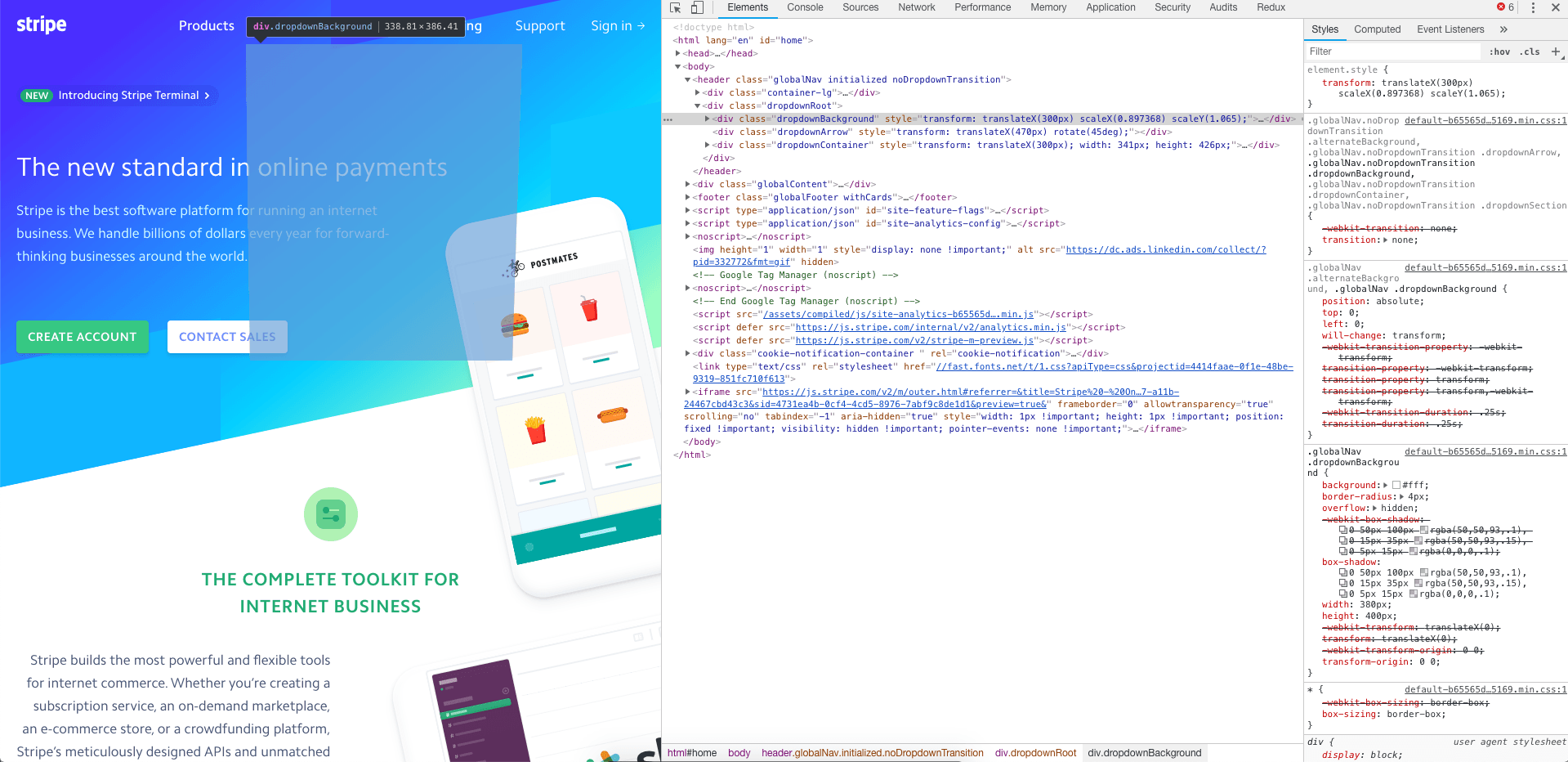This screenshot has height=762, width=1568.
Task: Open DevTools three-dot customize menu
Action: pyautogui.click(x=1533, y=7)
